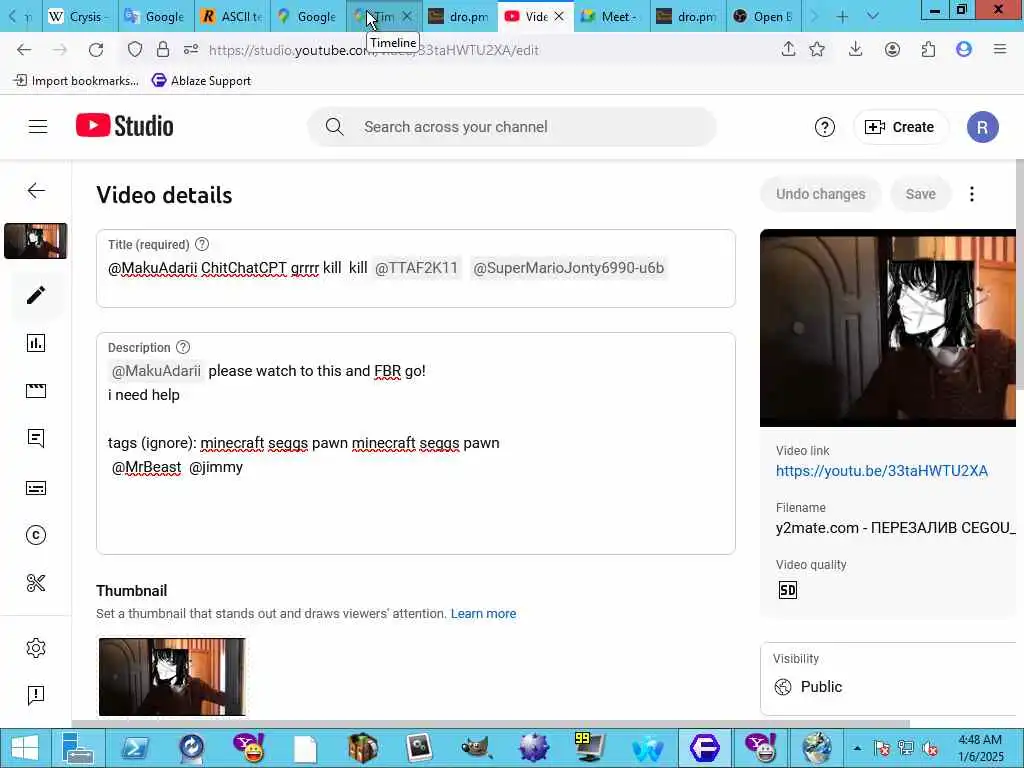Open new browser tab plus button
The image size is (1024, 768).
tap(842, 16)
